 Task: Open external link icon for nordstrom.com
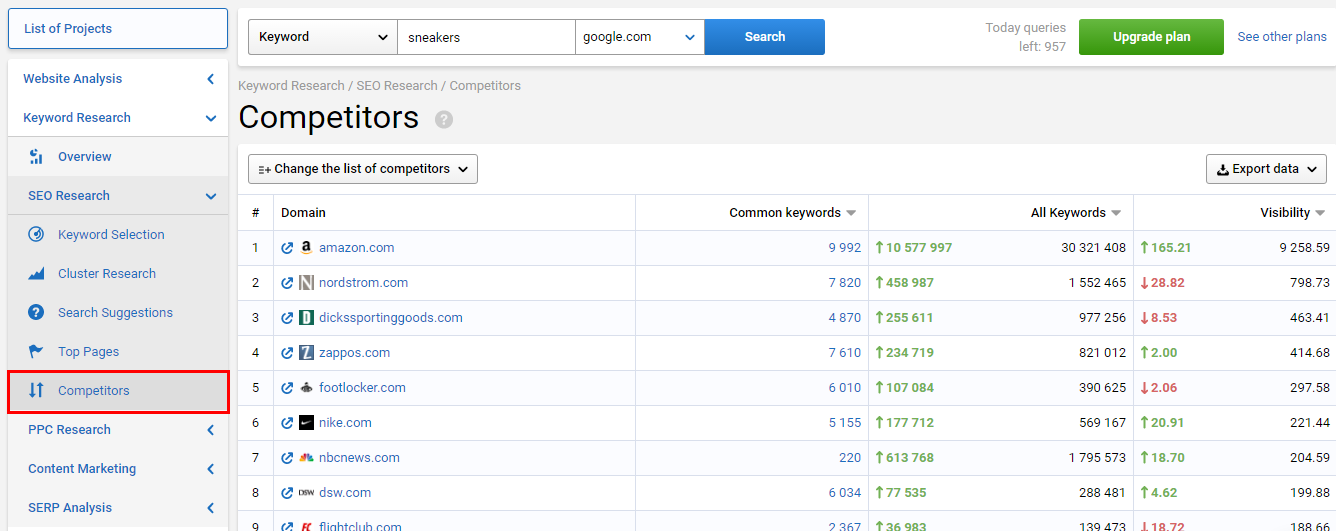(x=287, y=283)
